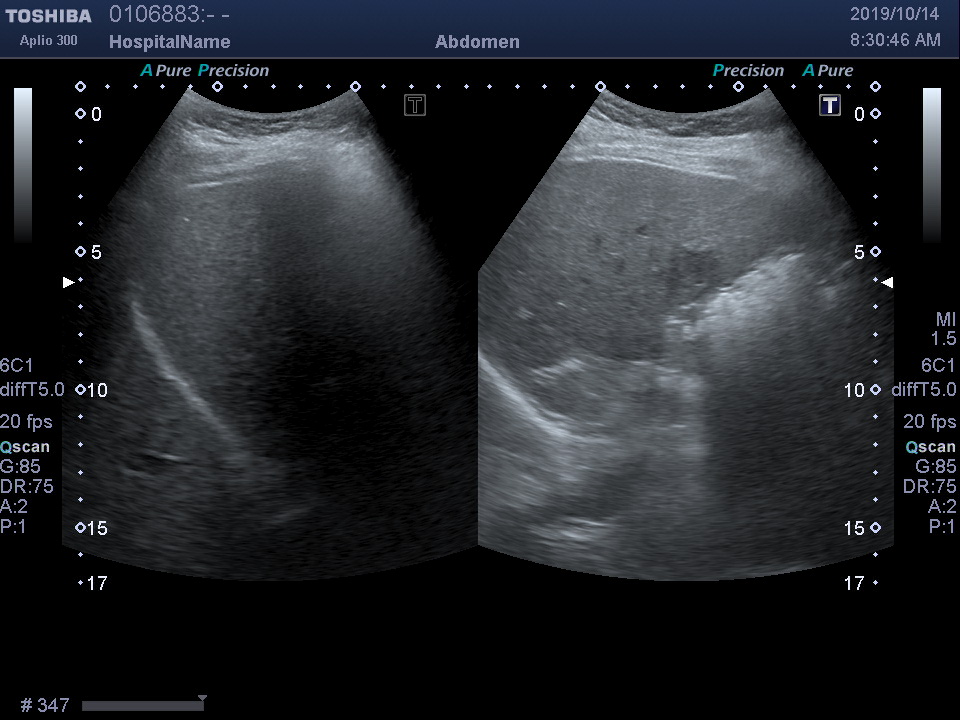Image resolution: width=960 pixels, height=720 pixels.
Task: Click the right ApliPure label
Action: click(x=828, y=70)
